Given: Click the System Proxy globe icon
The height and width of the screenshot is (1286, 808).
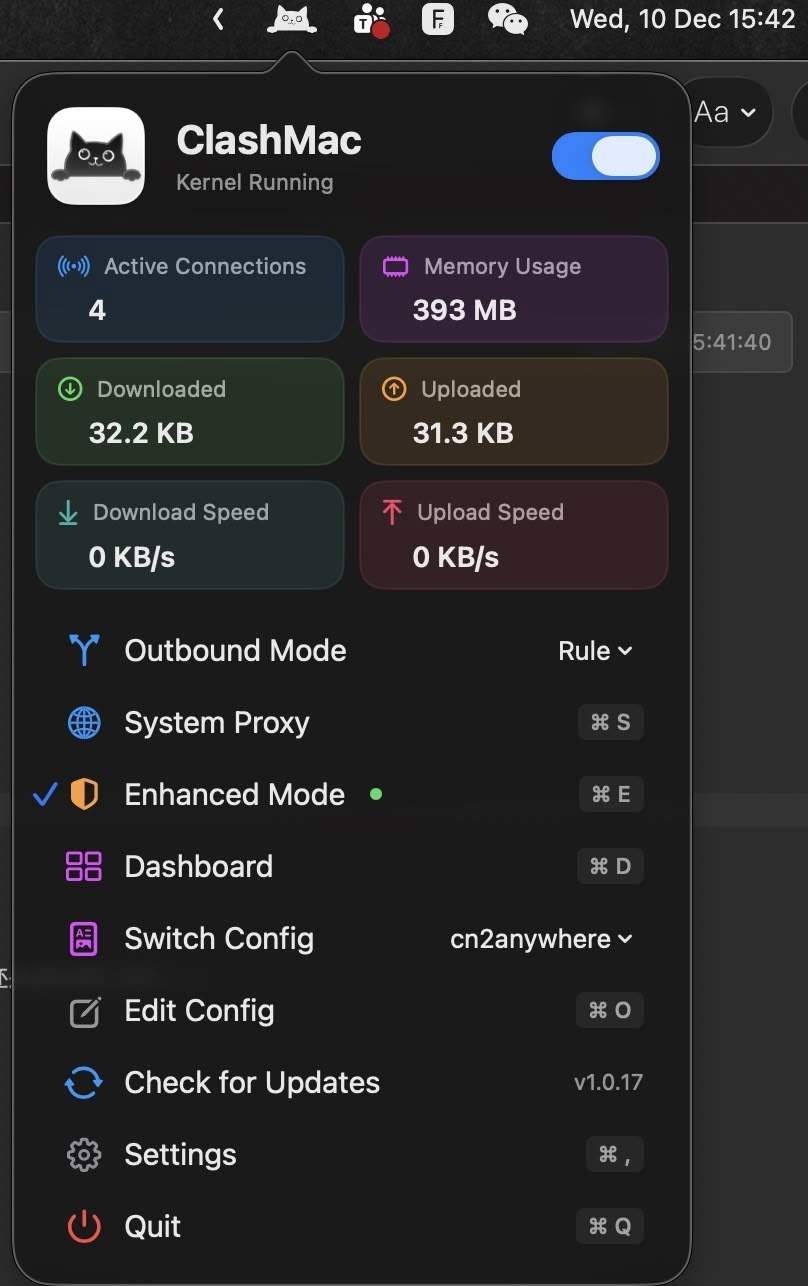Looking at the screenshot, I should 84,723.
